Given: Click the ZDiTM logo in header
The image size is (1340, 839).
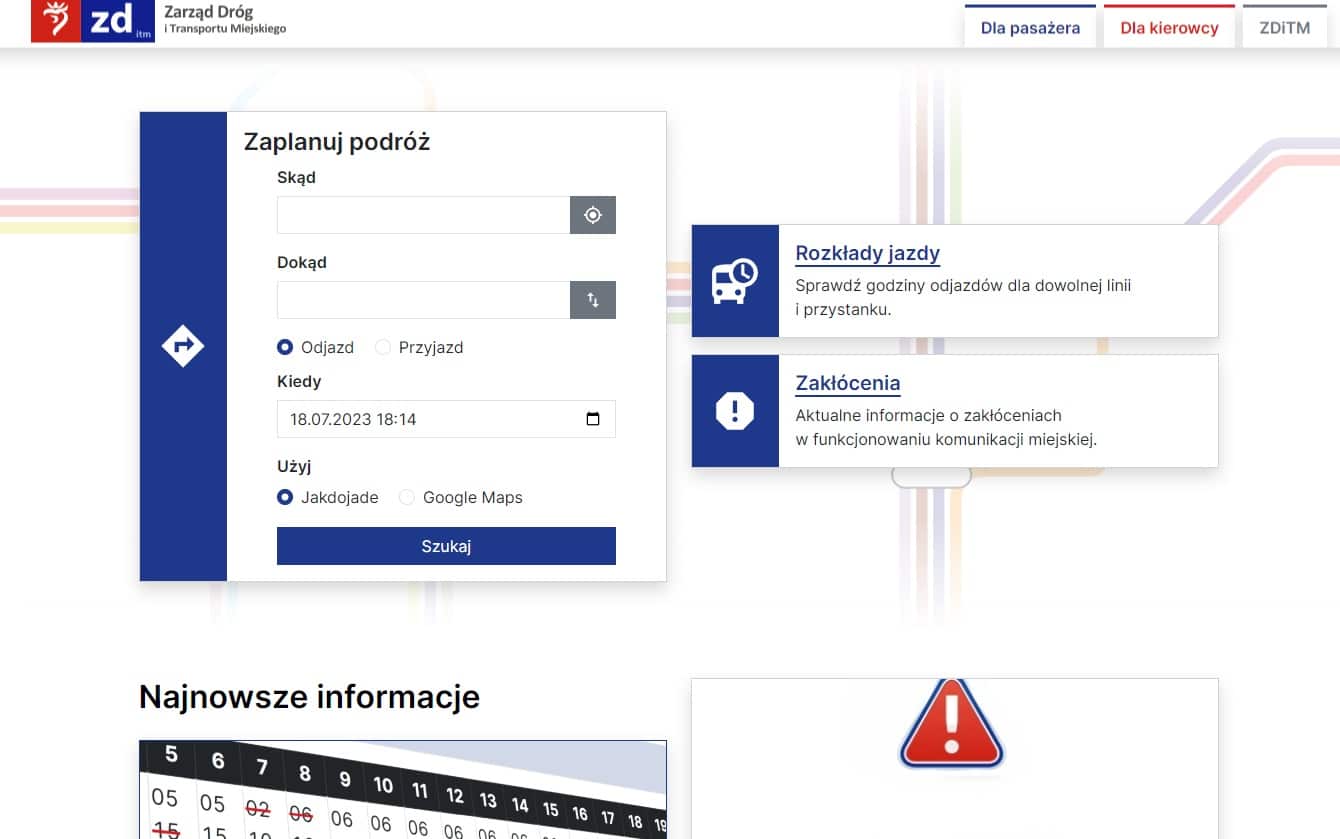Looking at the screenshot, I should [158, 21].
